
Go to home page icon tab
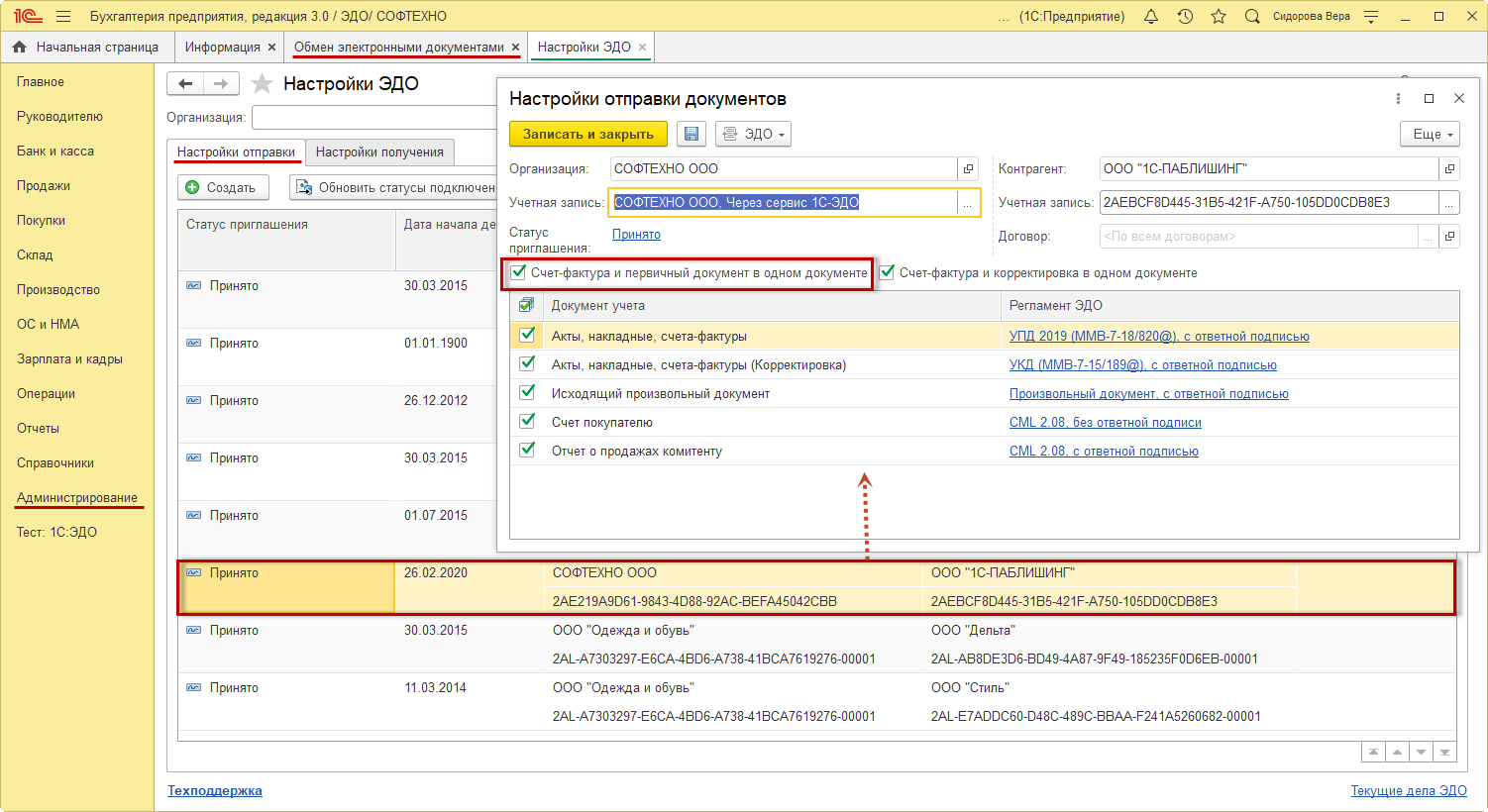19,48
